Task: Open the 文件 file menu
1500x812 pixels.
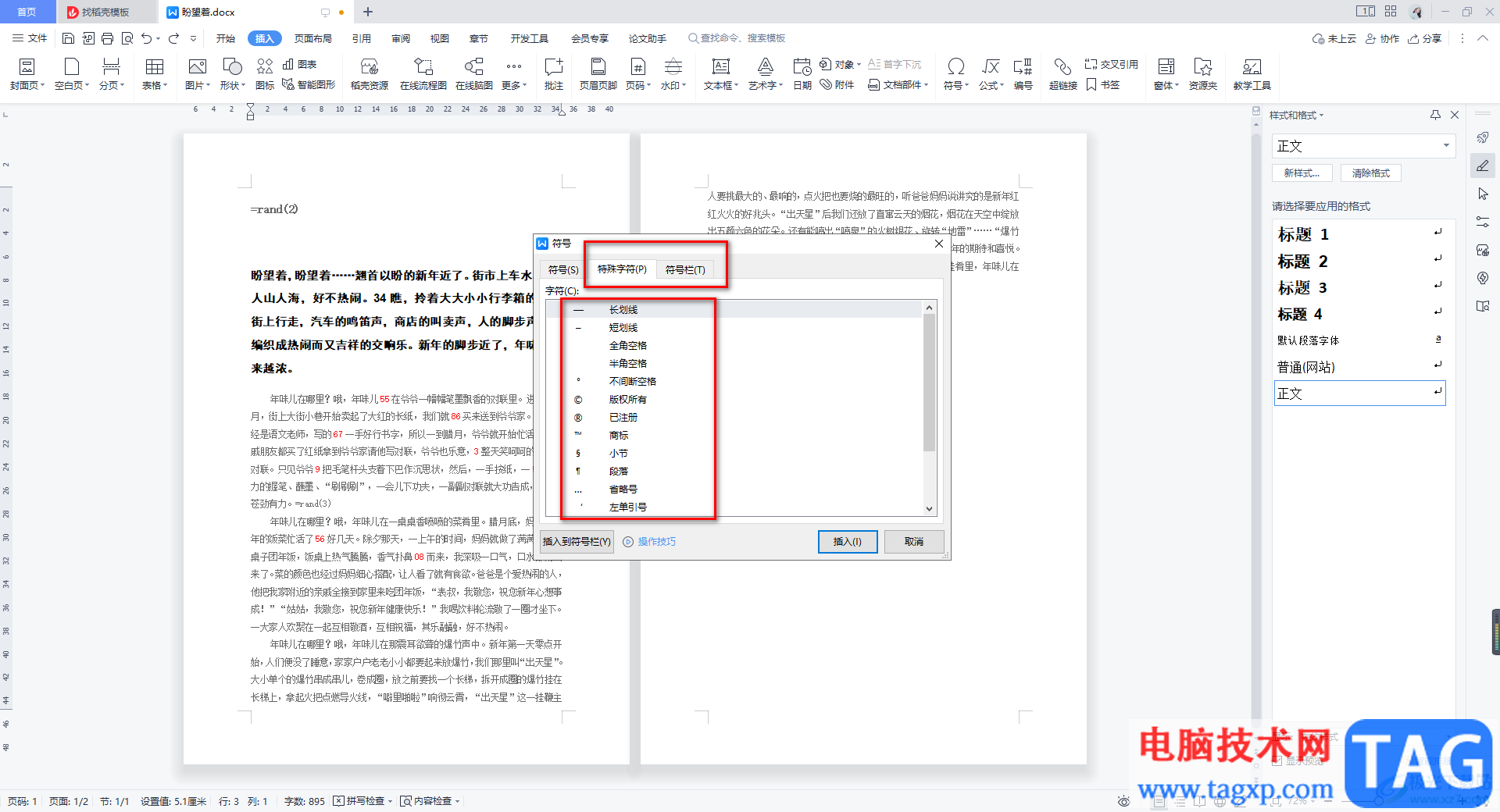Action: [30, 38]
